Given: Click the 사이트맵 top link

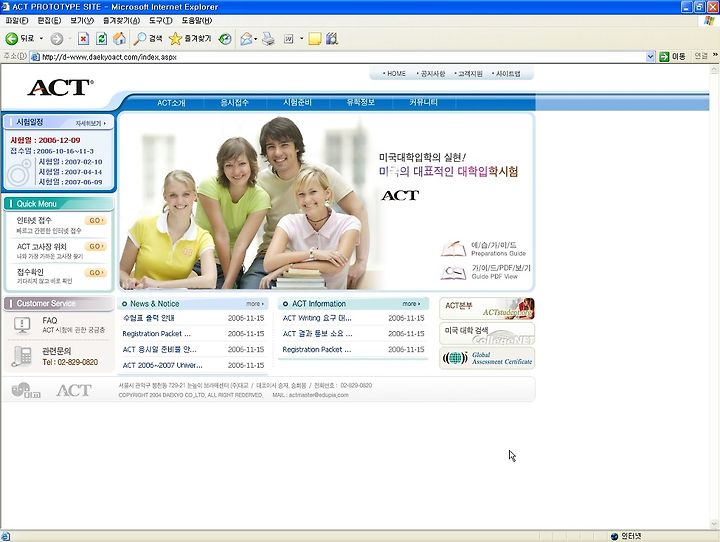Looking at the screenshot, I should pos(506,73).
